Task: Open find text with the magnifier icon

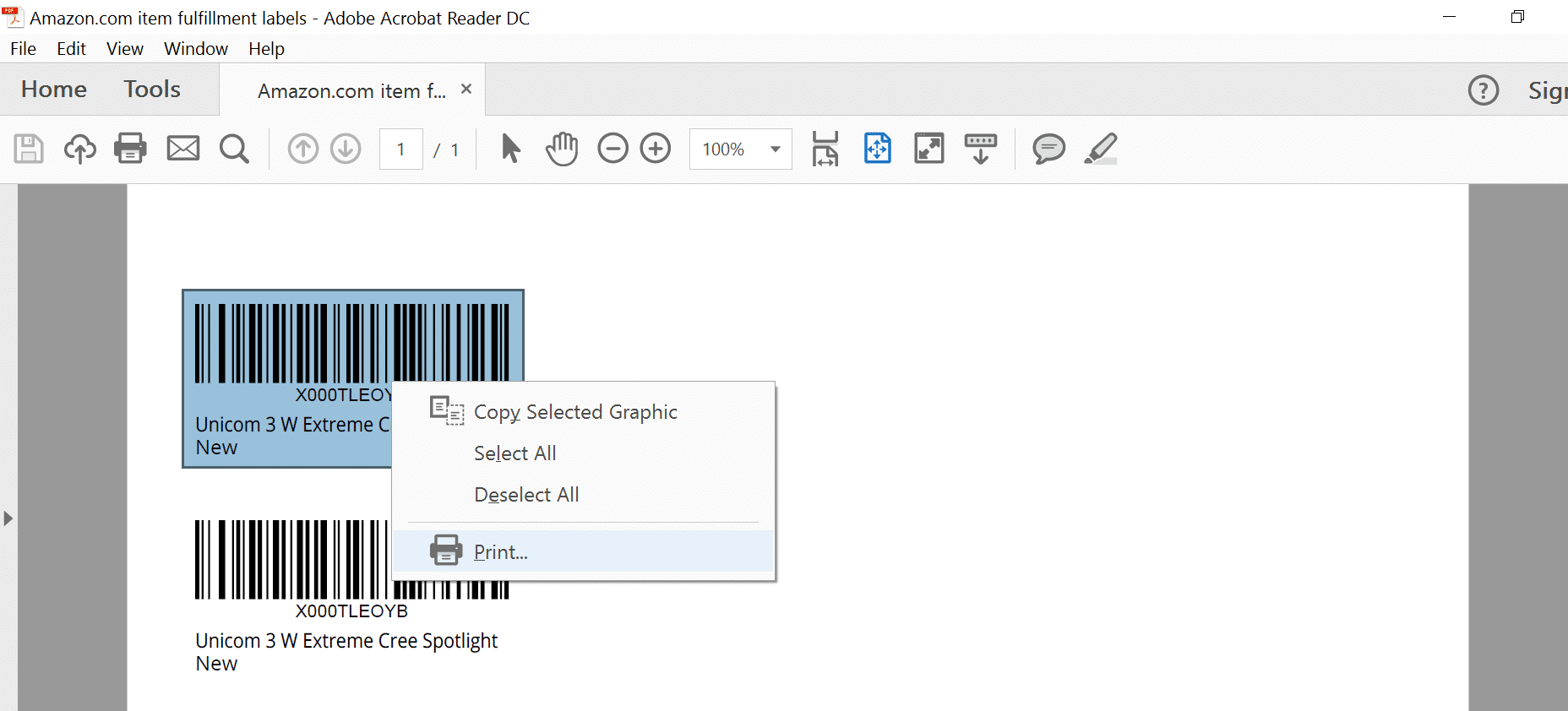Action: click(234, 149)
